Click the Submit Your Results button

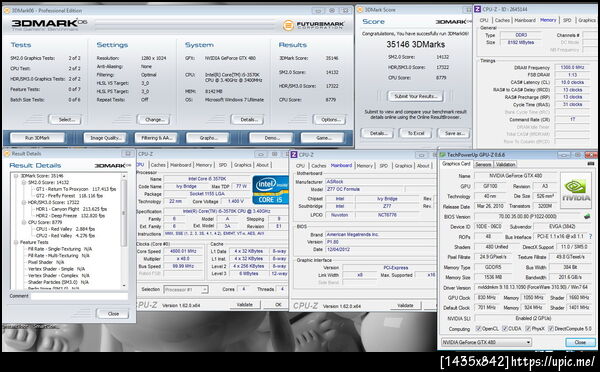coord(416,96)
